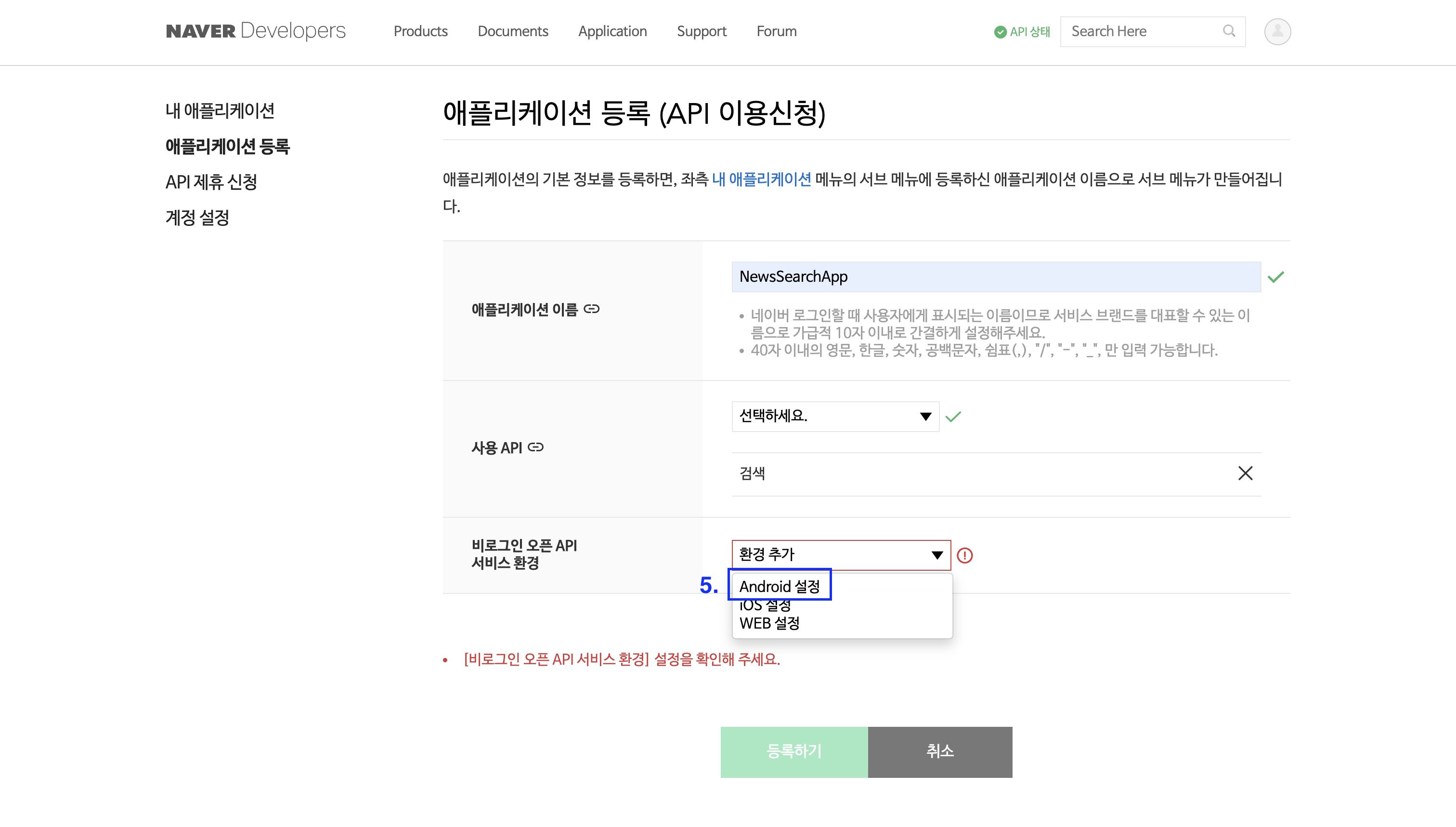Edit the NewsSearchApp name field
1456x827 pixels.
click(996, 276)
